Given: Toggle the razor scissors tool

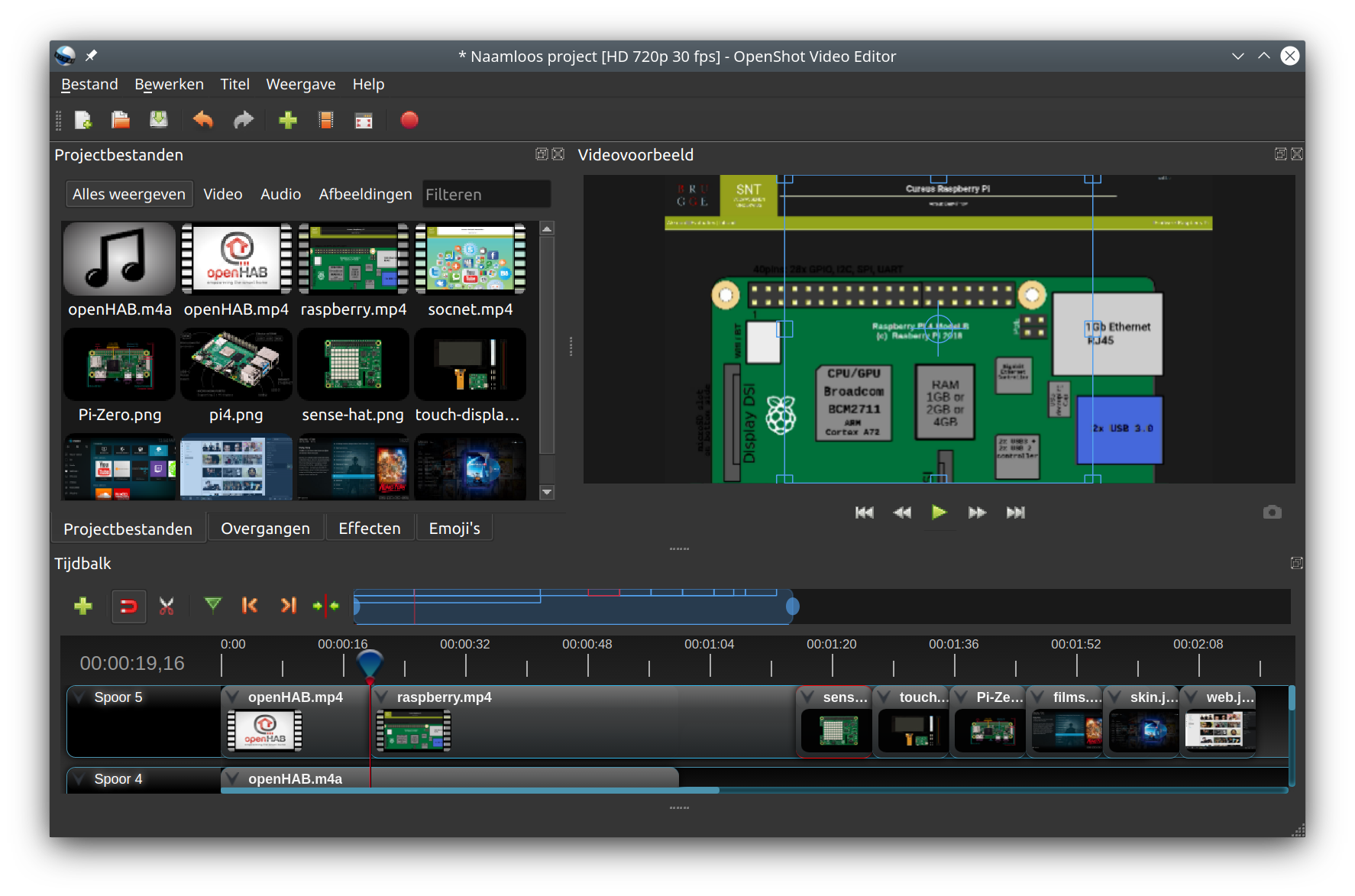Looking at the screenshot, I should 167,606.
